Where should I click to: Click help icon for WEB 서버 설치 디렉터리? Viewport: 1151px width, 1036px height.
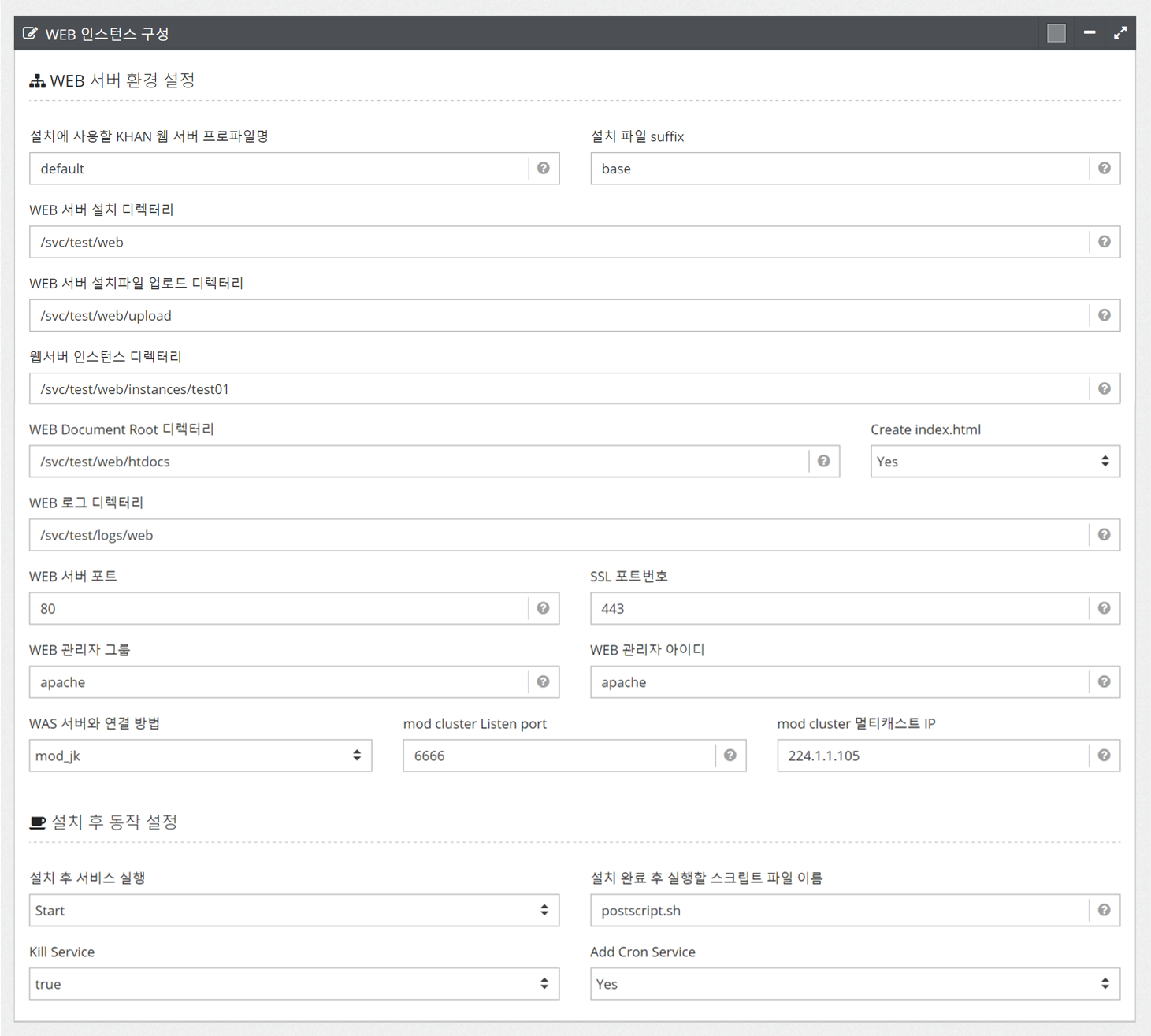point(1104,242)
